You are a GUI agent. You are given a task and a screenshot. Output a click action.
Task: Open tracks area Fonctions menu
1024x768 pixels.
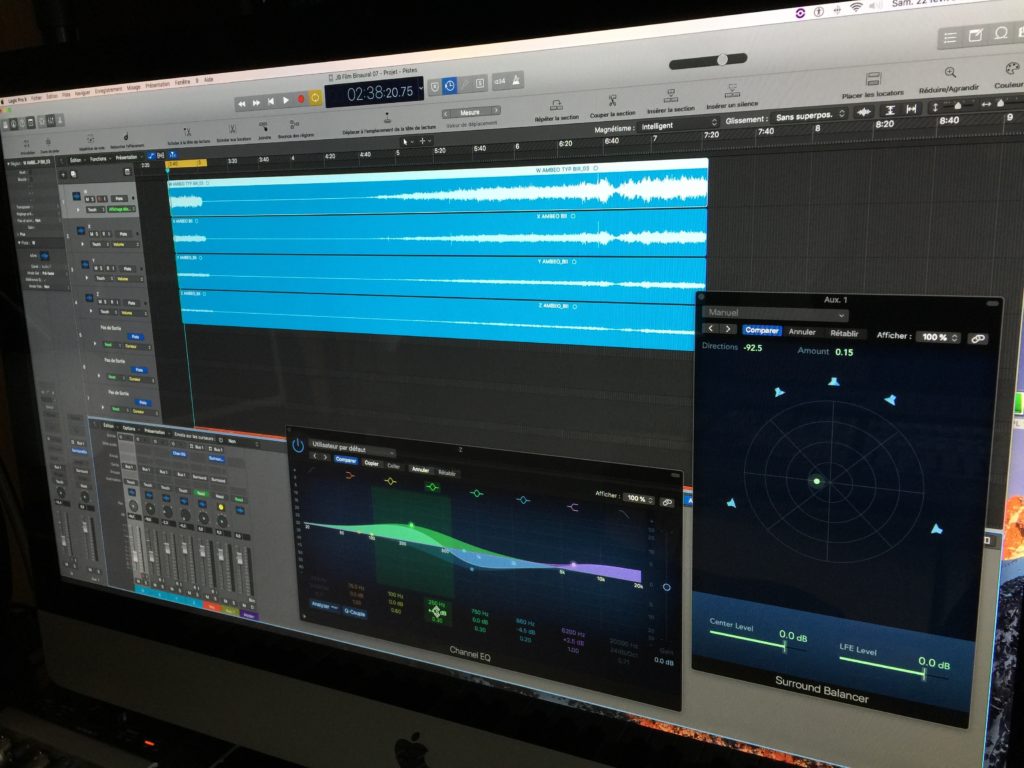tap(98, 159)
